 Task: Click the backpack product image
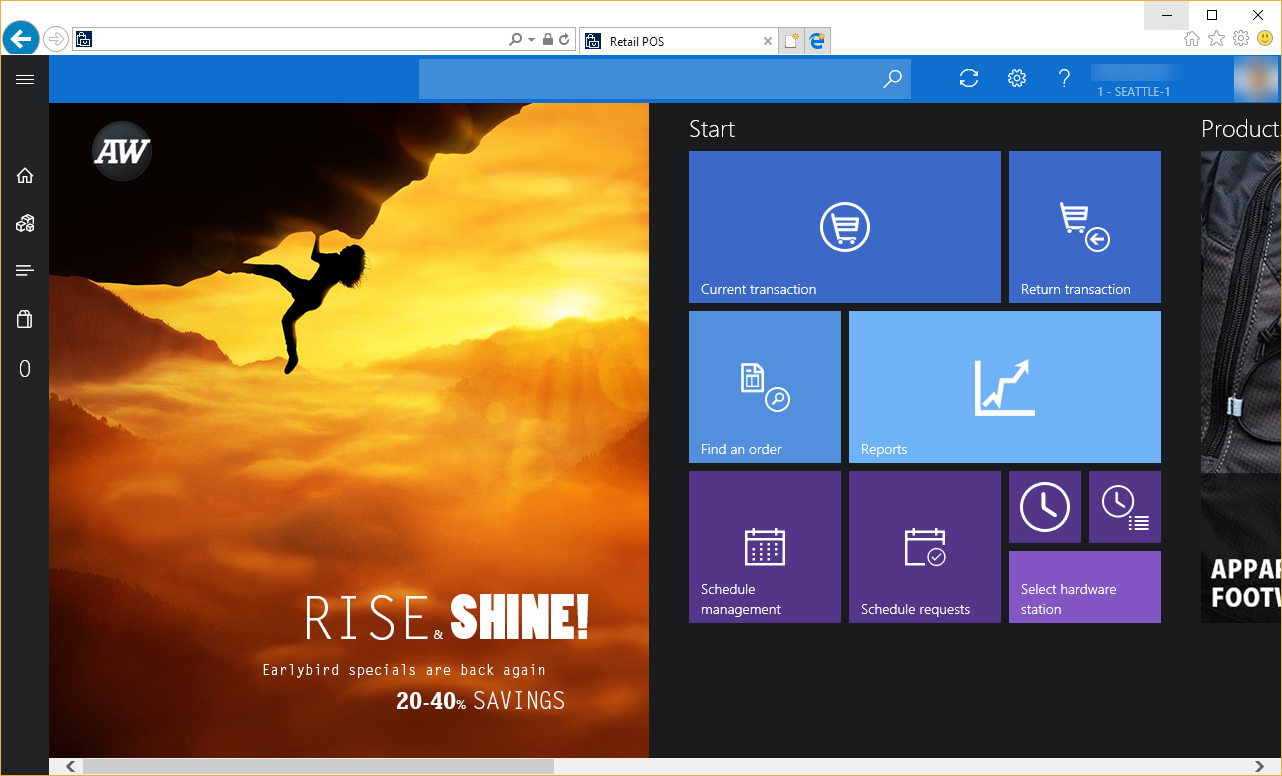1241,312
